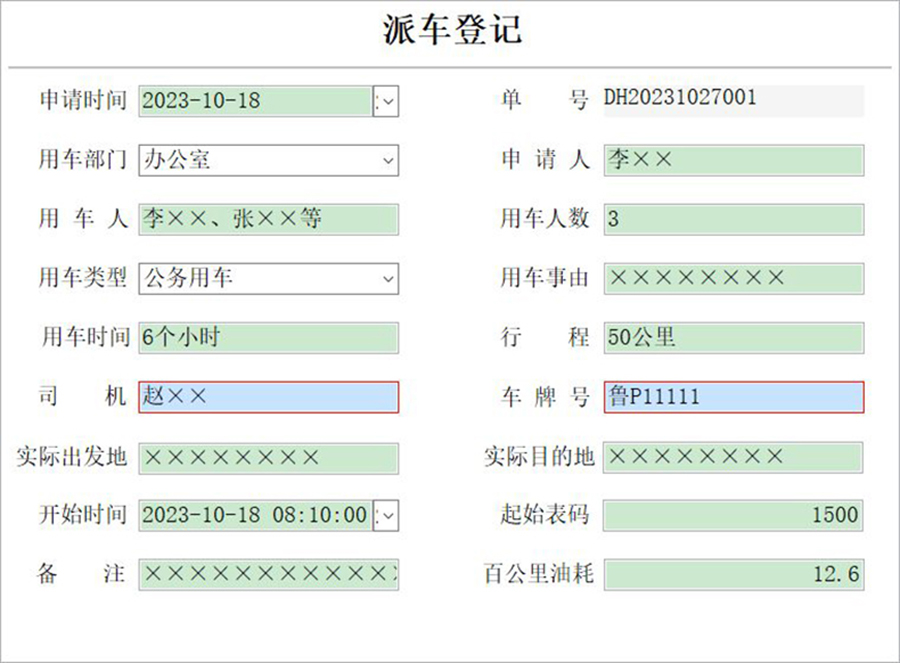
Task: Click the 用车时间 duration field showing 6个小时
Action: point(270,338)
